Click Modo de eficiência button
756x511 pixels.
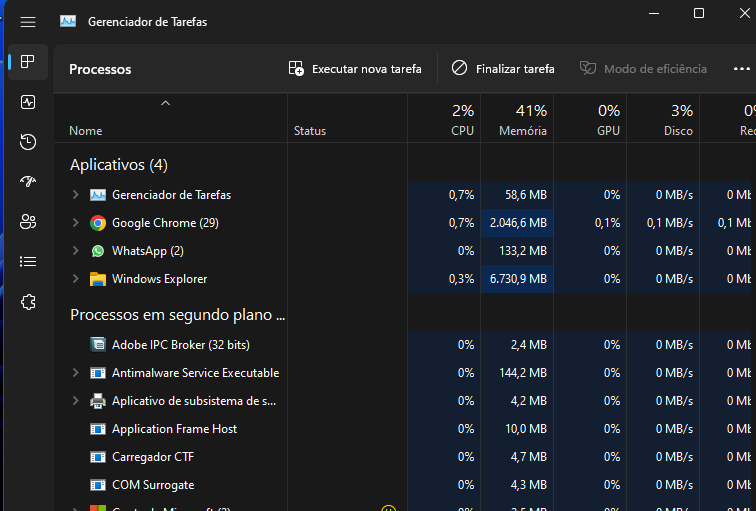[643, 69]
